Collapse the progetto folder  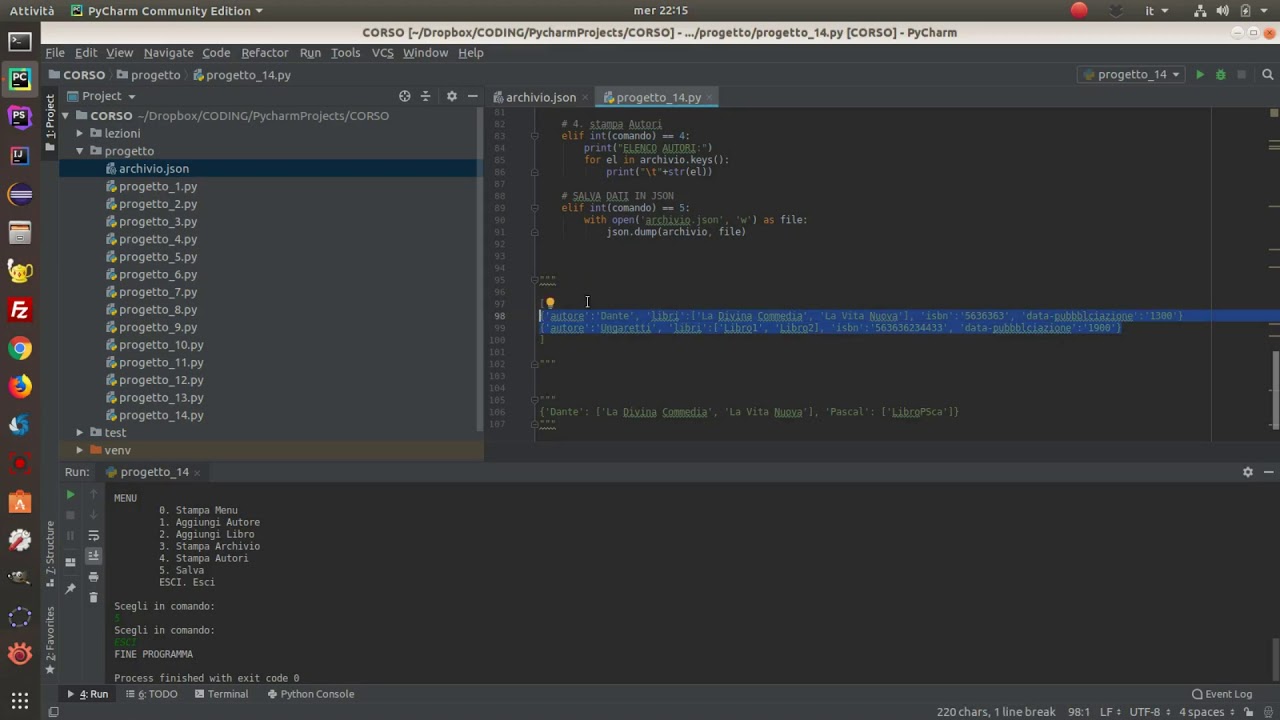(x=80, y=151)
